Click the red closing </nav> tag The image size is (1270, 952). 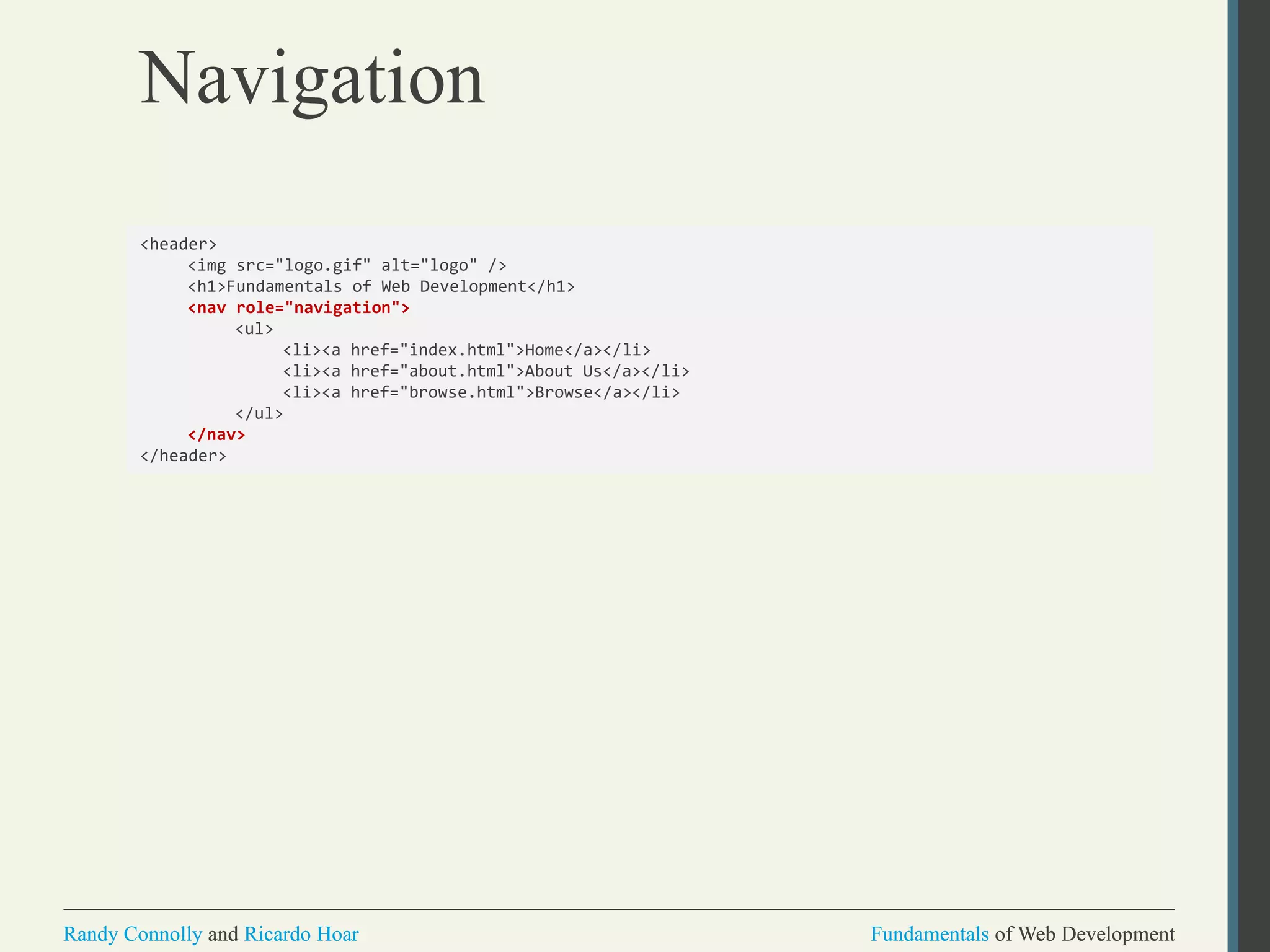click(216, 434)
